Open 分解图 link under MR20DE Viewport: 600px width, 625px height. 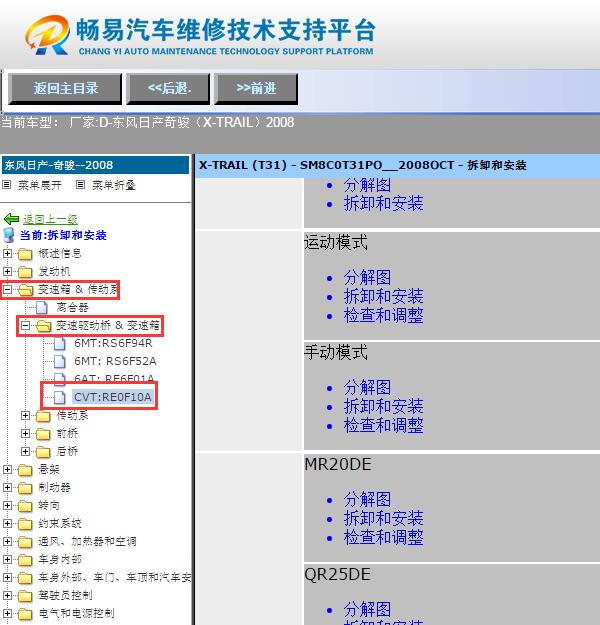coord(367,499)
